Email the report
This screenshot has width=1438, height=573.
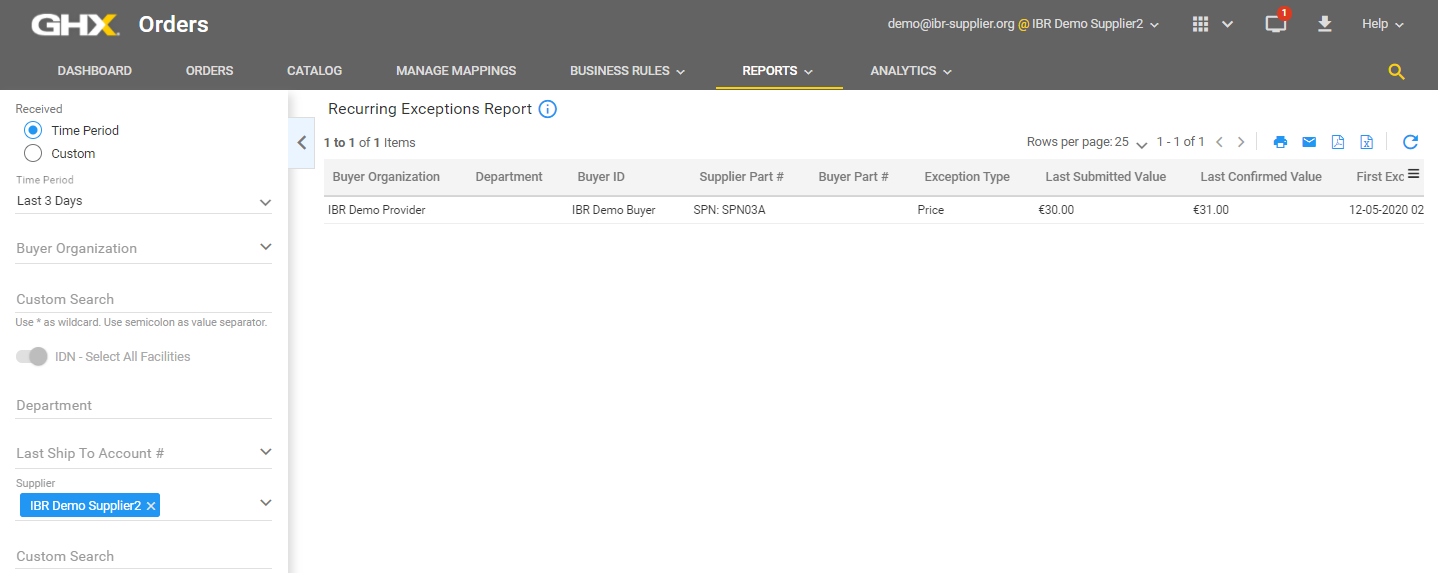1309,142
